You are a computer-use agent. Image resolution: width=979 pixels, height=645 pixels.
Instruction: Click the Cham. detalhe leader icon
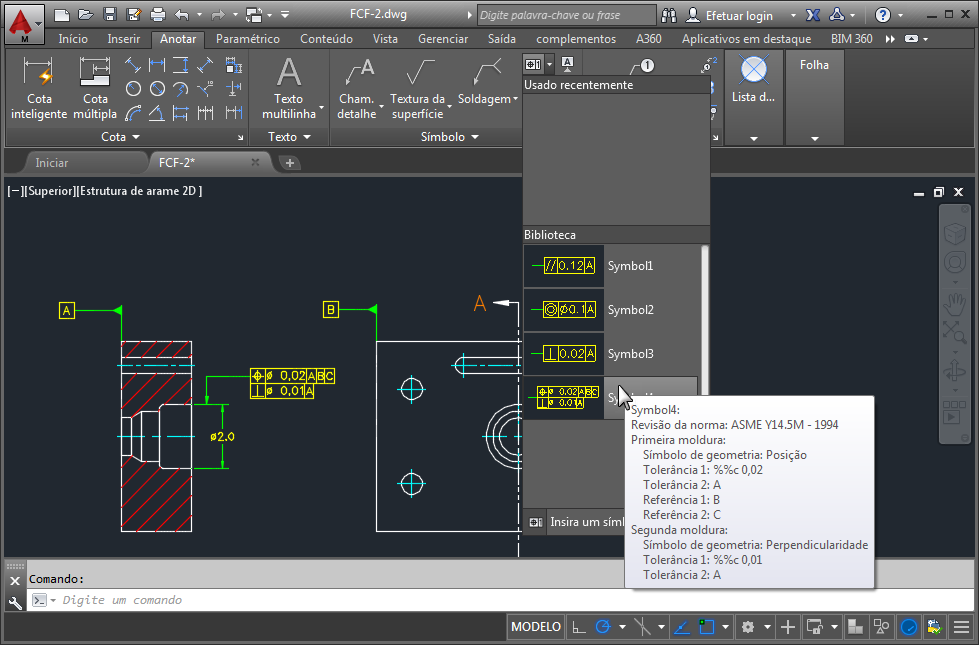(x=358, y=72)
